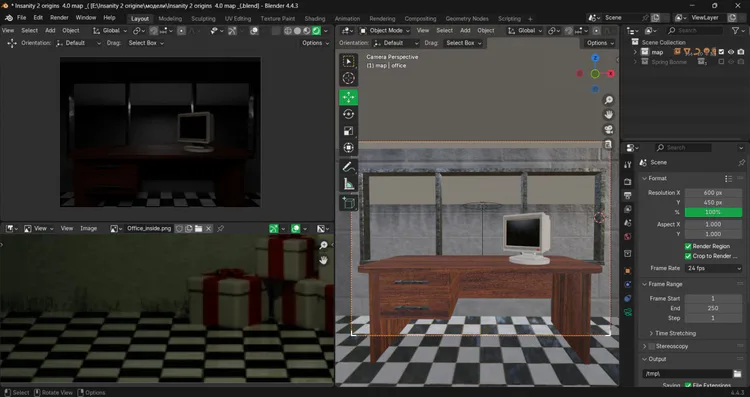Switch left viewport to rendered shading mode
This screenshot has width=750, height=397.
coord(316,31)
